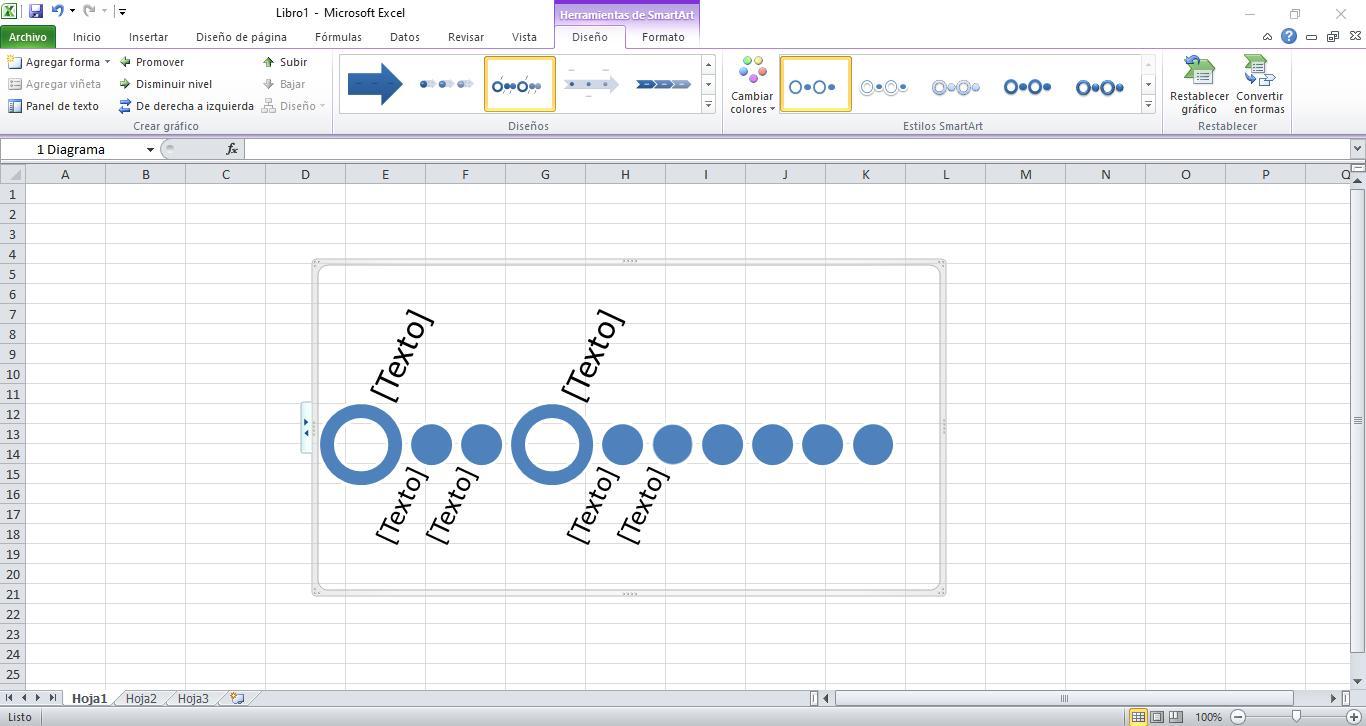The width and height of the screenshot is (1366, 726).
Task: Click the insert function fx icon
Action: pos(232,149)
